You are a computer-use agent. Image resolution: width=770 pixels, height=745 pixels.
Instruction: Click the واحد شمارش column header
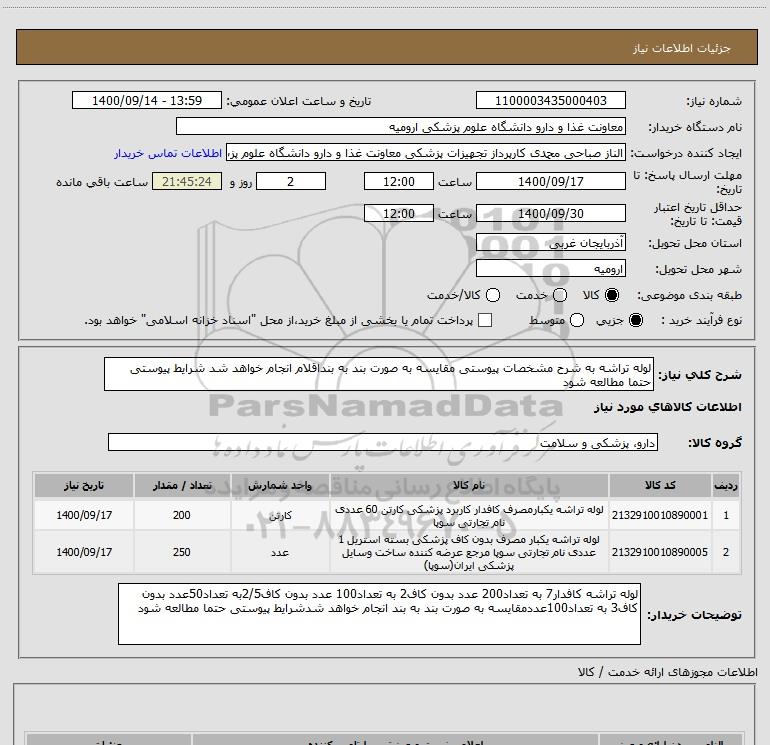(x=280, y=485)
